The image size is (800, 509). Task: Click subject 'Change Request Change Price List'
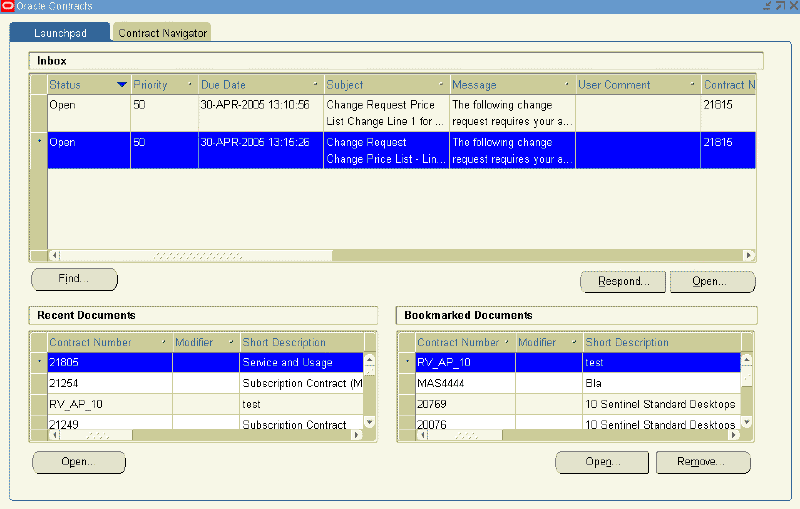coord(386,150)
